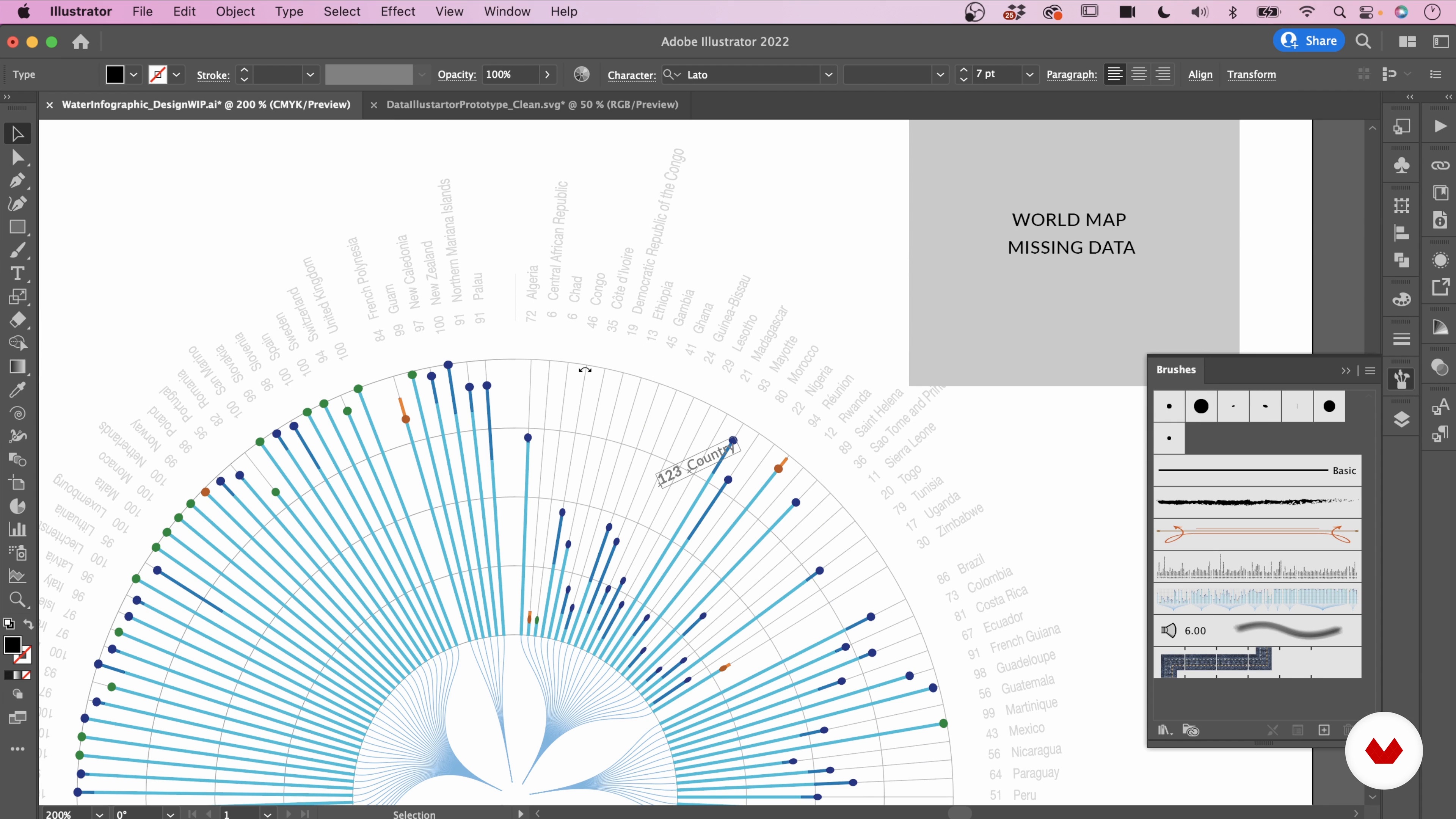
Task: Swap fill and stroke colors
Action: [x=28, y=624]
